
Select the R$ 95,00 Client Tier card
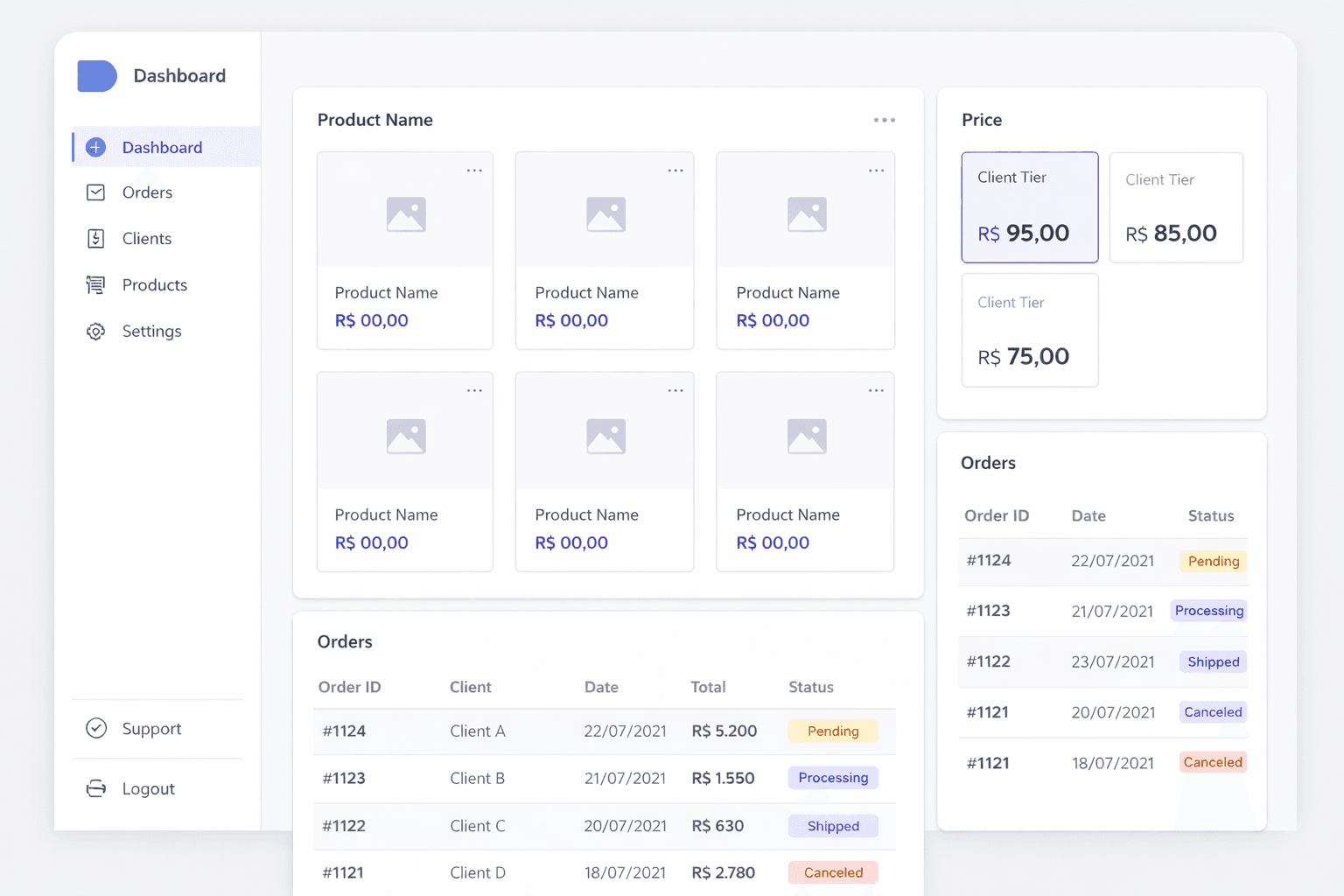point(1029,207)
